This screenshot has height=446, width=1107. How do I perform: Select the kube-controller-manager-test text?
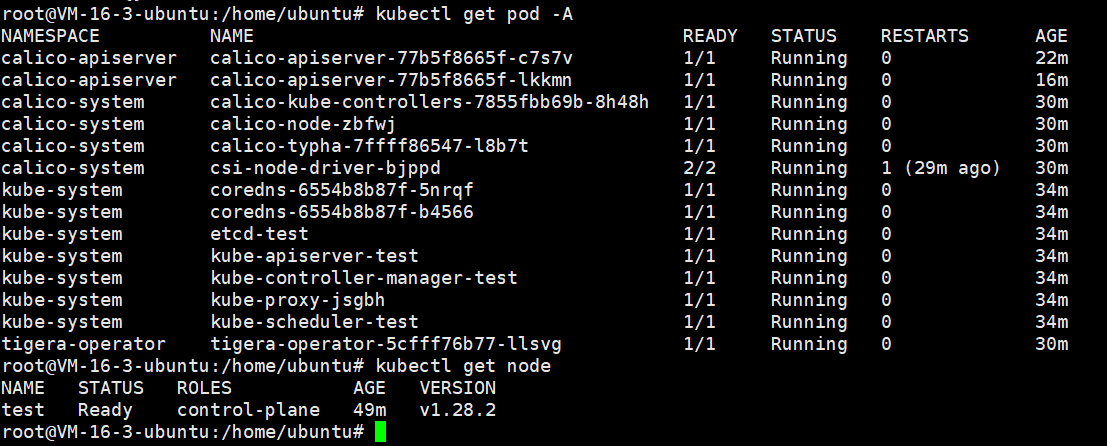[364, 278]
